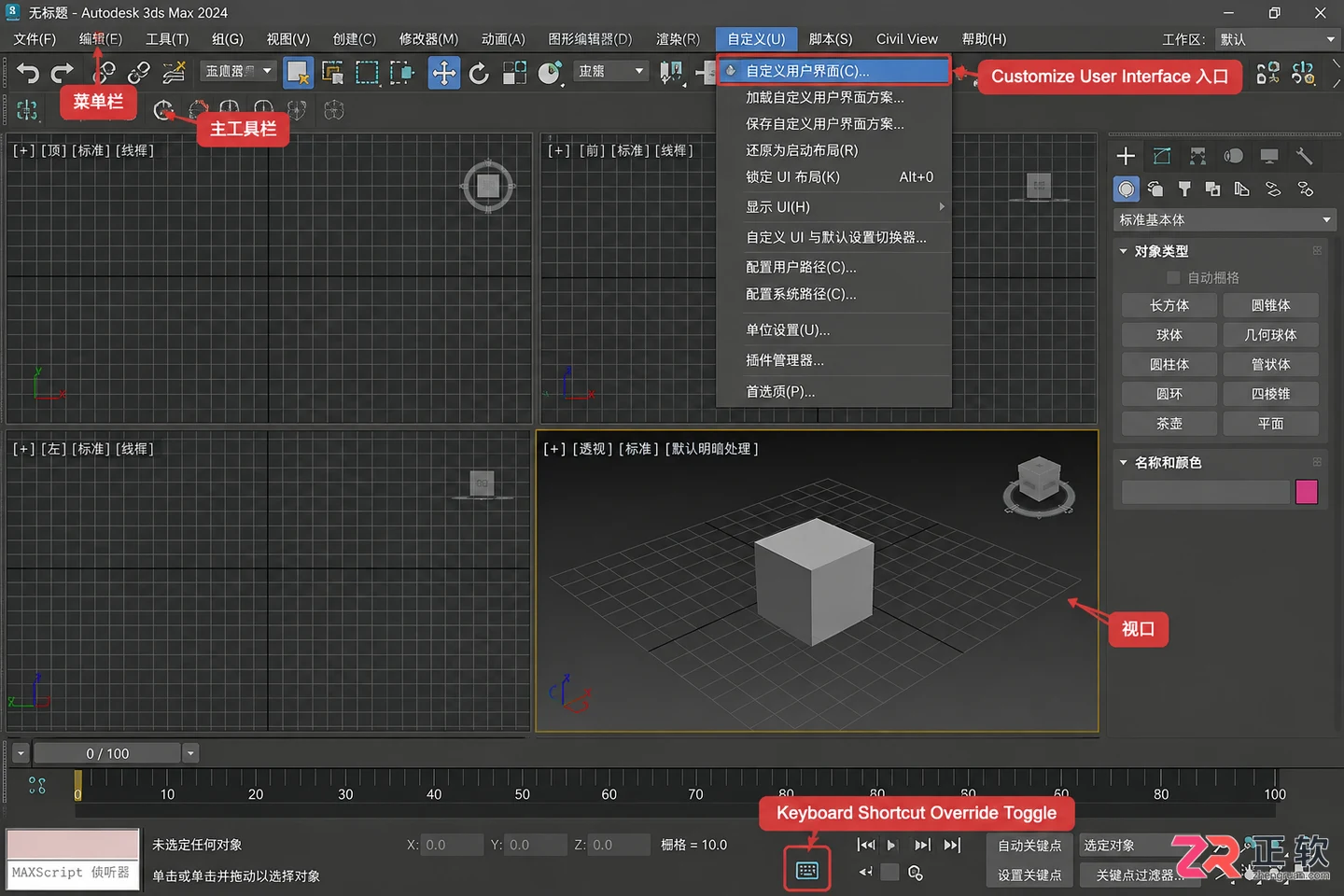Activate Select and Rotate tool
Viewport: 1344px width, 896px height.
[x=479, y=73]
